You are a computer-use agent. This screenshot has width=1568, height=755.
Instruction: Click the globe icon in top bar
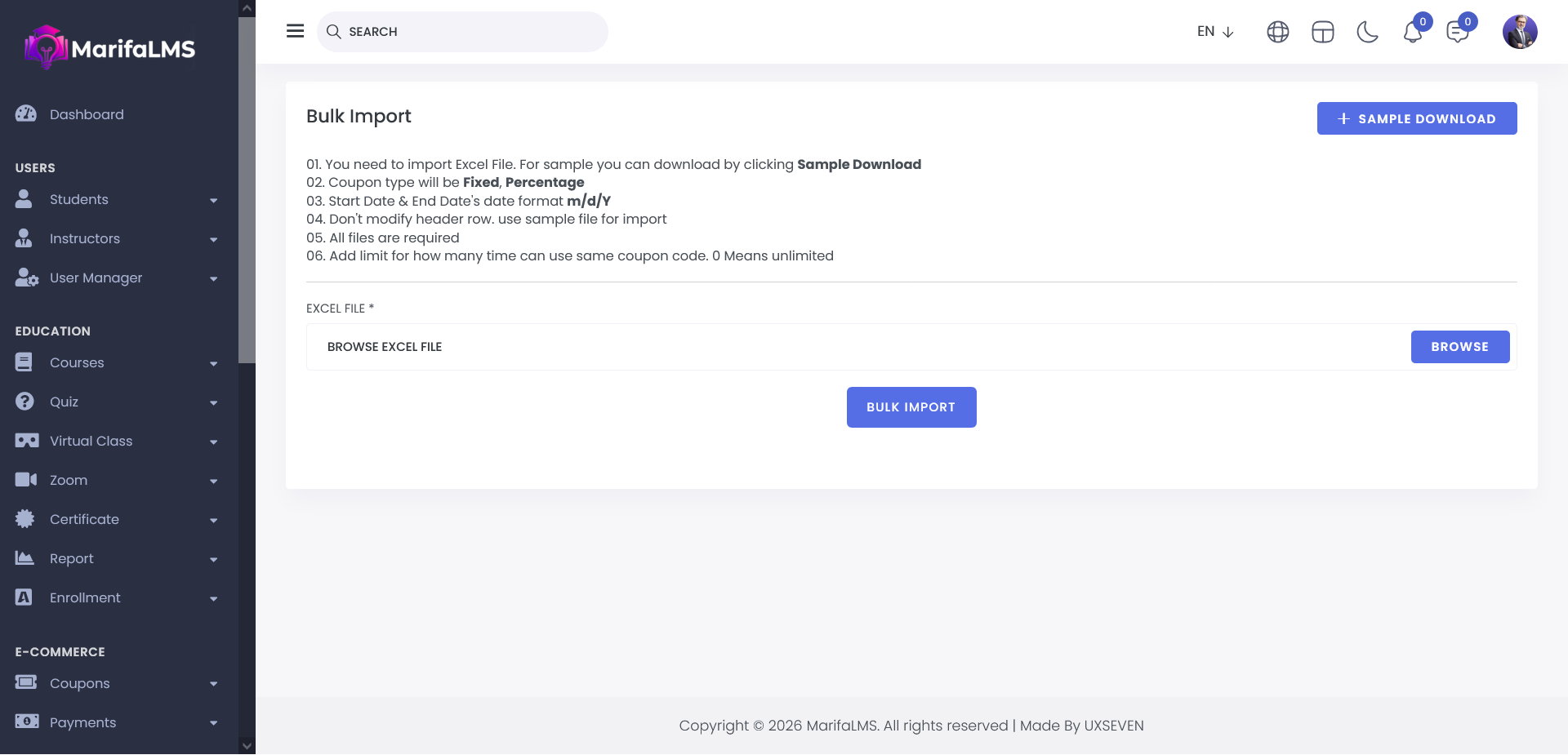(1277, 32)
